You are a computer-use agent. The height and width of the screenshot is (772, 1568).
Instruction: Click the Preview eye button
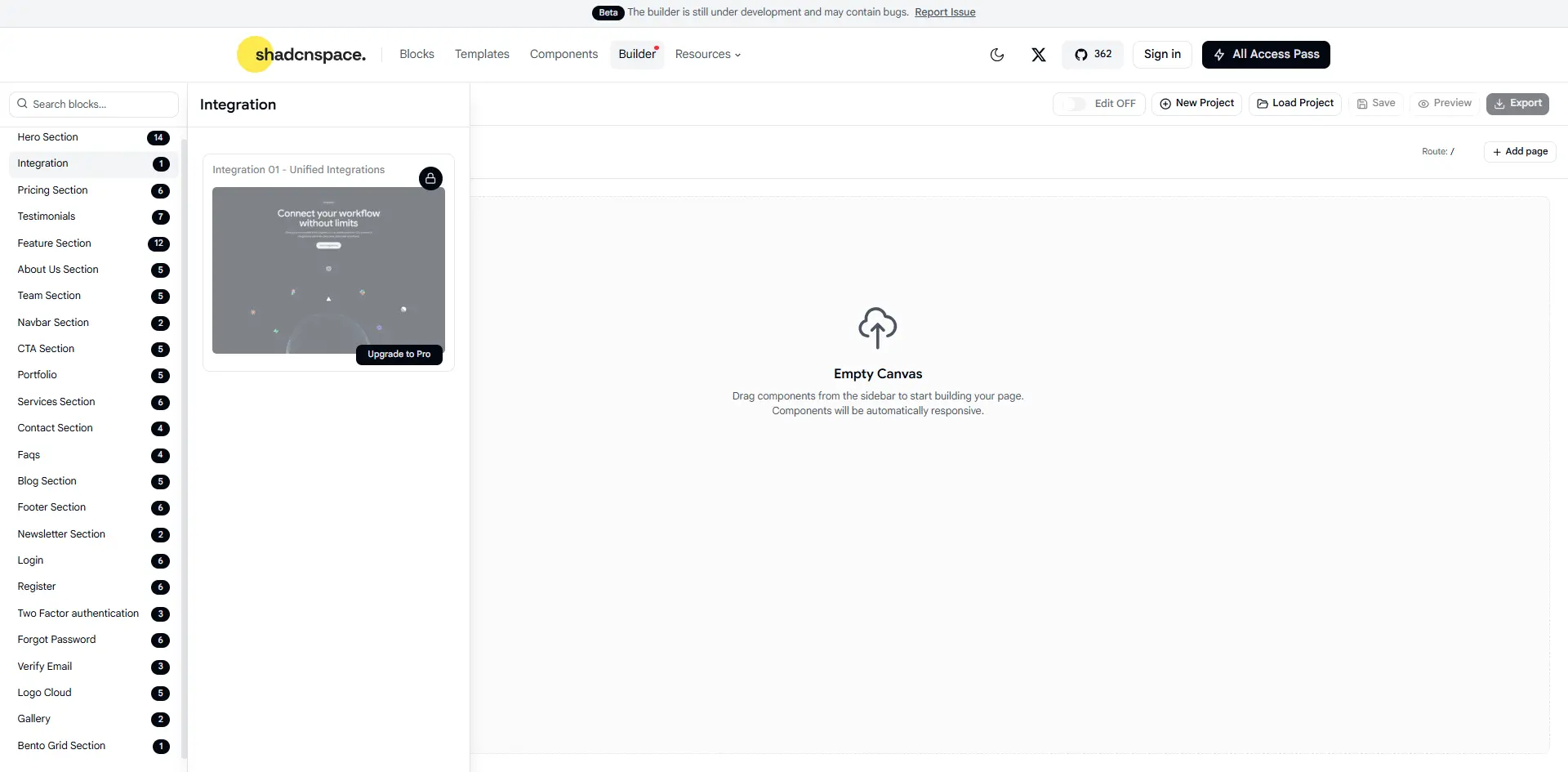tap(1444, 104)
